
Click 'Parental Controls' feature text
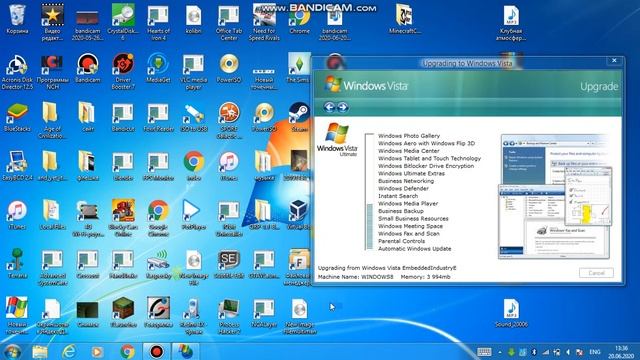pos(401,241)
